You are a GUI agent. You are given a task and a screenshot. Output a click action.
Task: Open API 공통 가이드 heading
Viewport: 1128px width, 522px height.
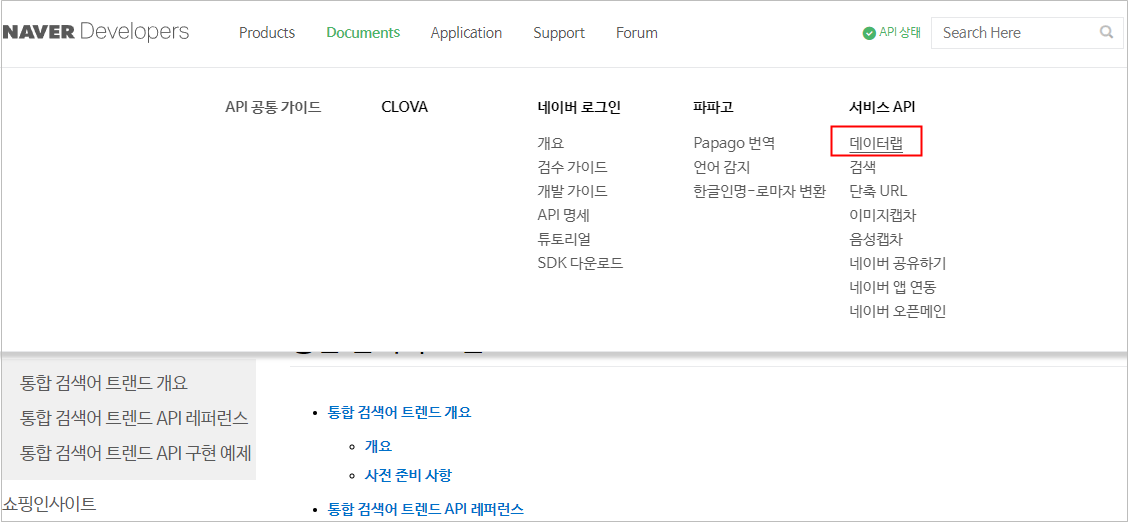tap(273, 108)
